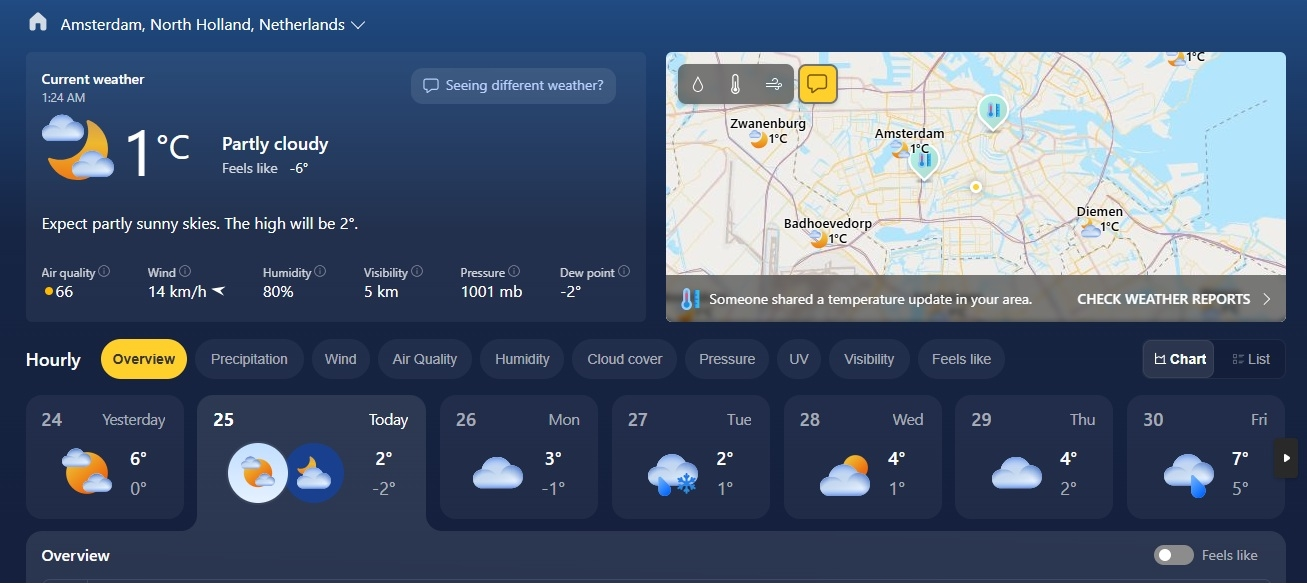This screenshot has height=583, width=1307.
Task: Switch to Chart view
Action: [x=1179, y=359]
